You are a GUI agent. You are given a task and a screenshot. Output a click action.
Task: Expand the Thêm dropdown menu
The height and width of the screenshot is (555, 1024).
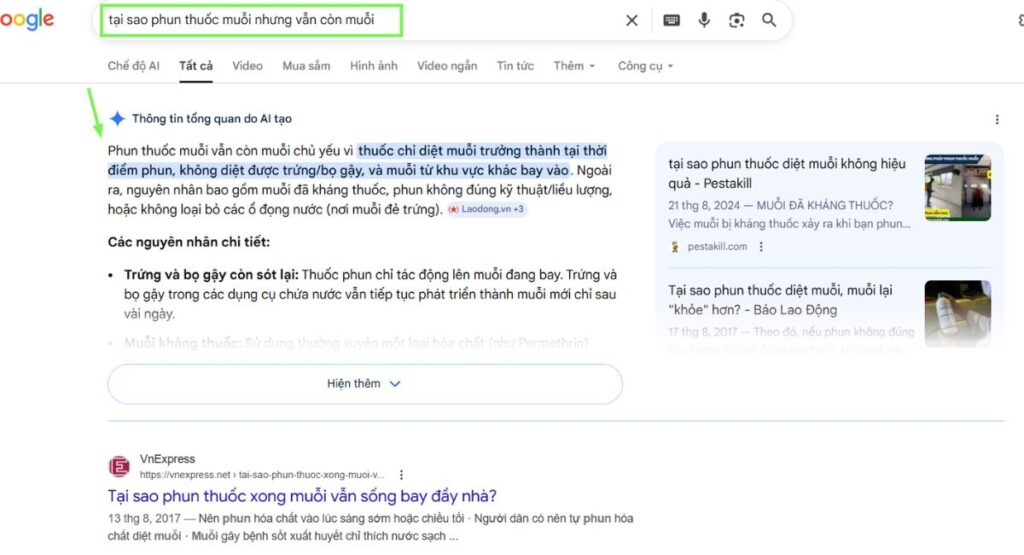(x=574, y=66)
